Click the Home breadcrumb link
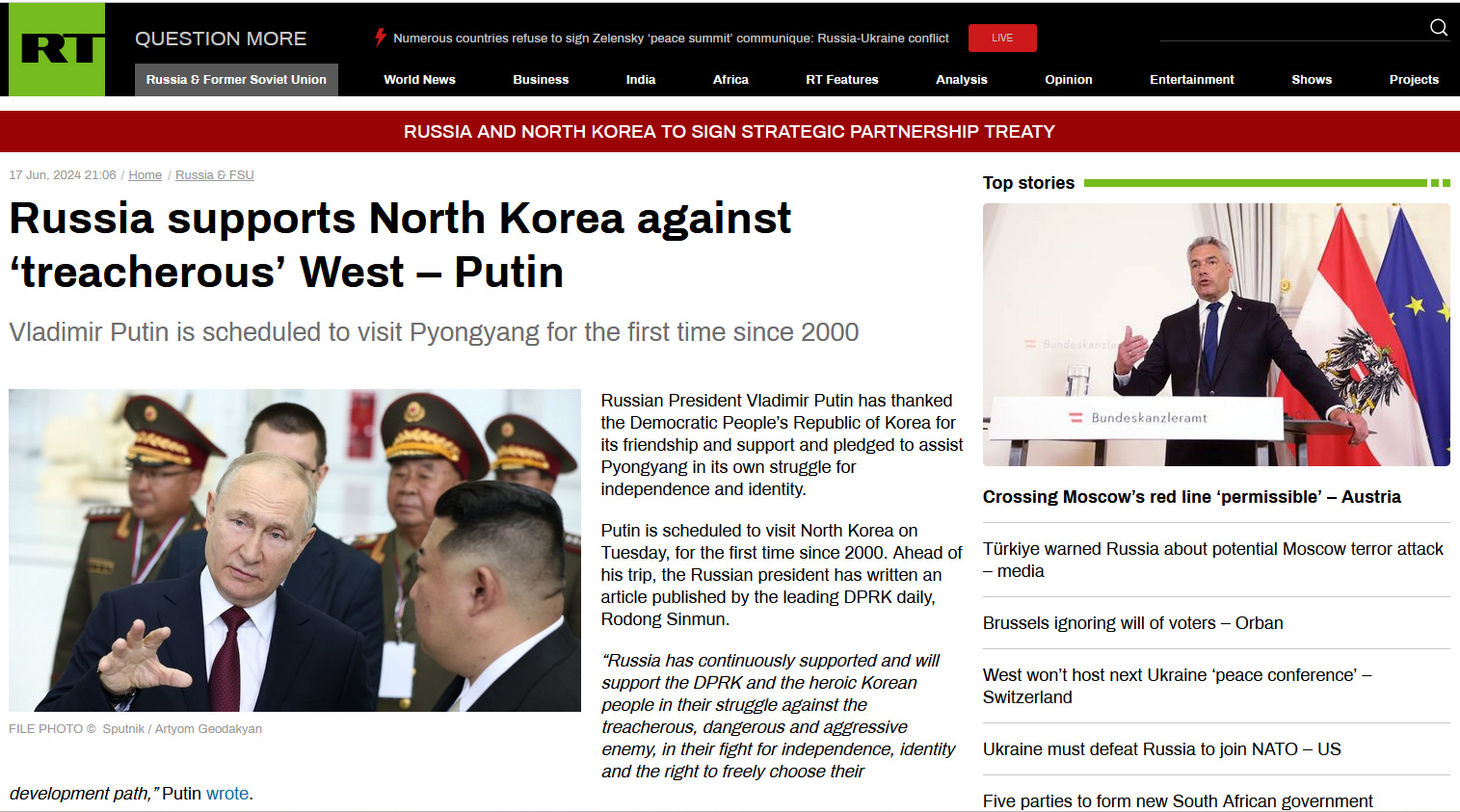 click(146, 175)
